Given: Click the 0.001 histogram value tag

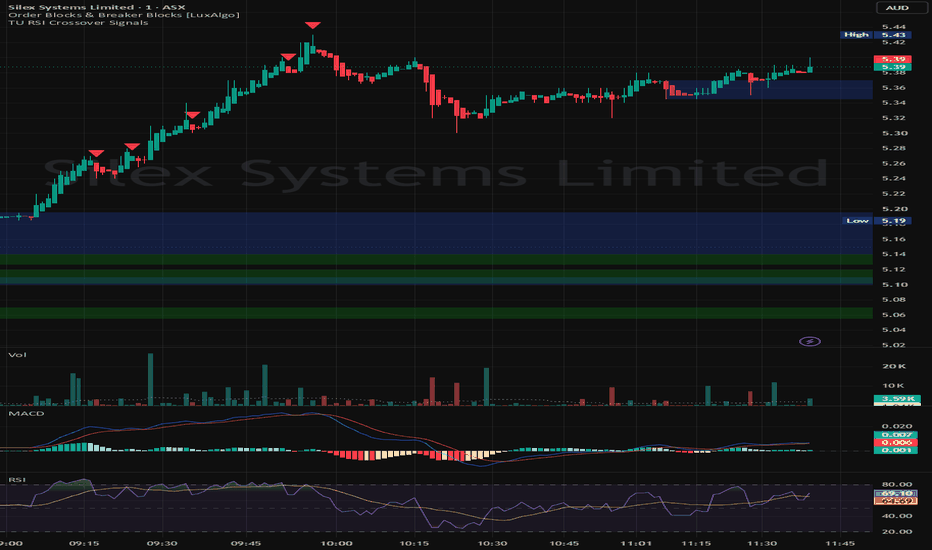Looking at the screenshot, I should pyautogui.click(x=896, y=450).
